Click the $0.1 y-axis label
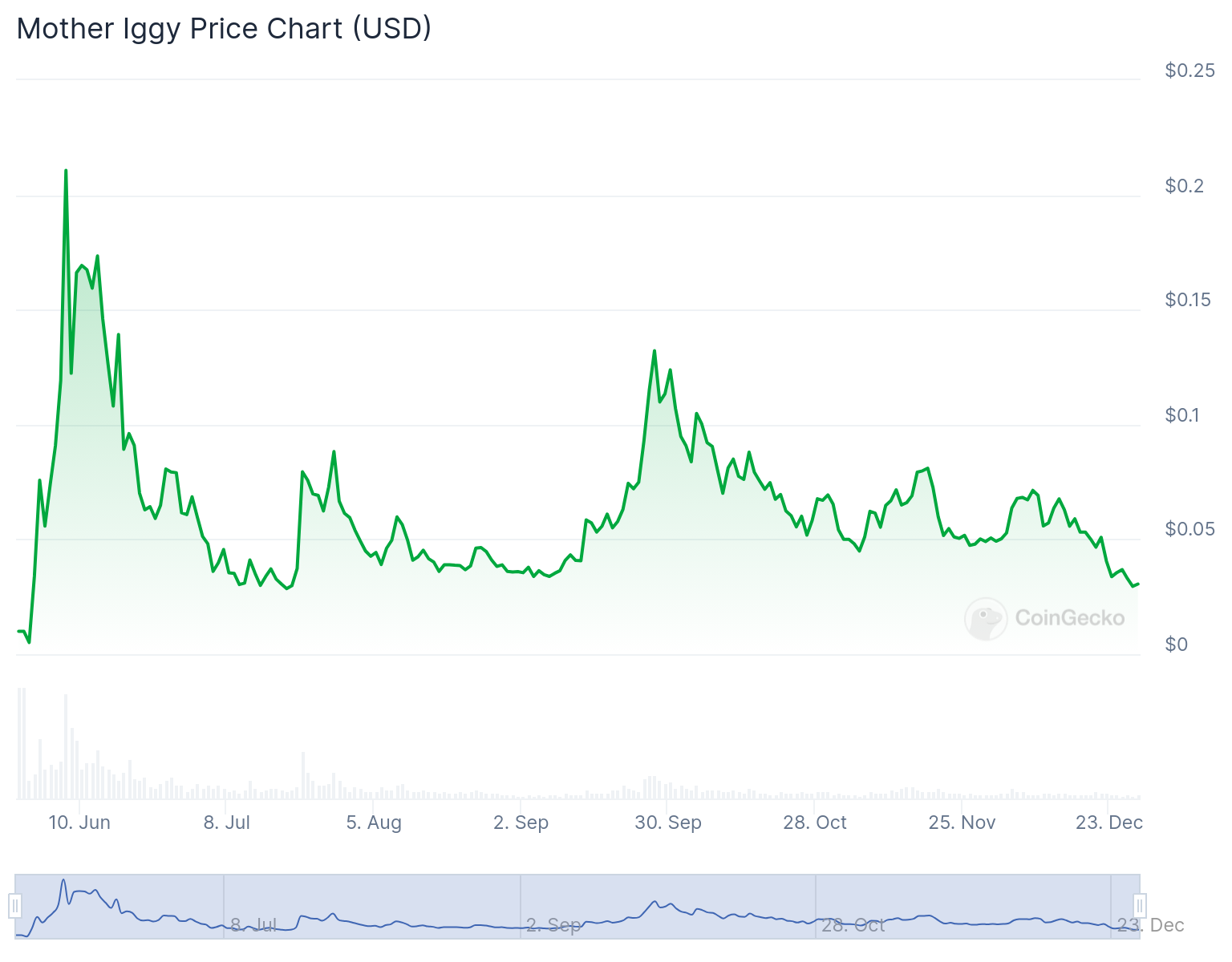This screenshot has height=962, width=1232. 1181,415
